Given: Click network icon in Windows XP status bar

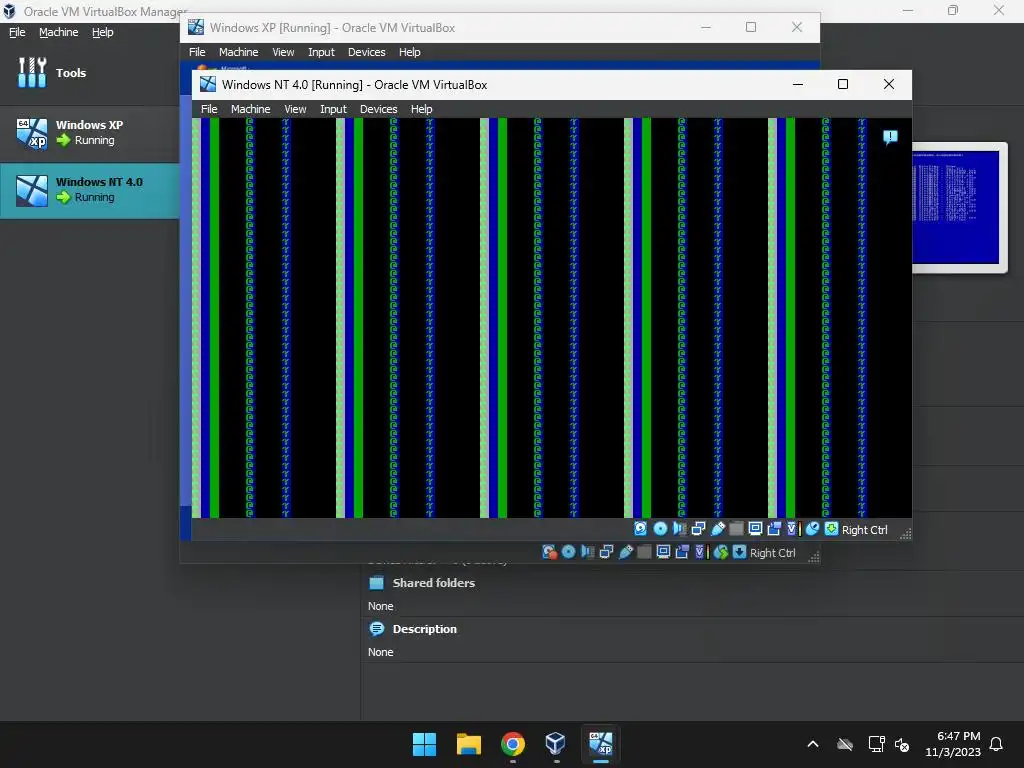Looking at the screenshot, I should [606, 552].
